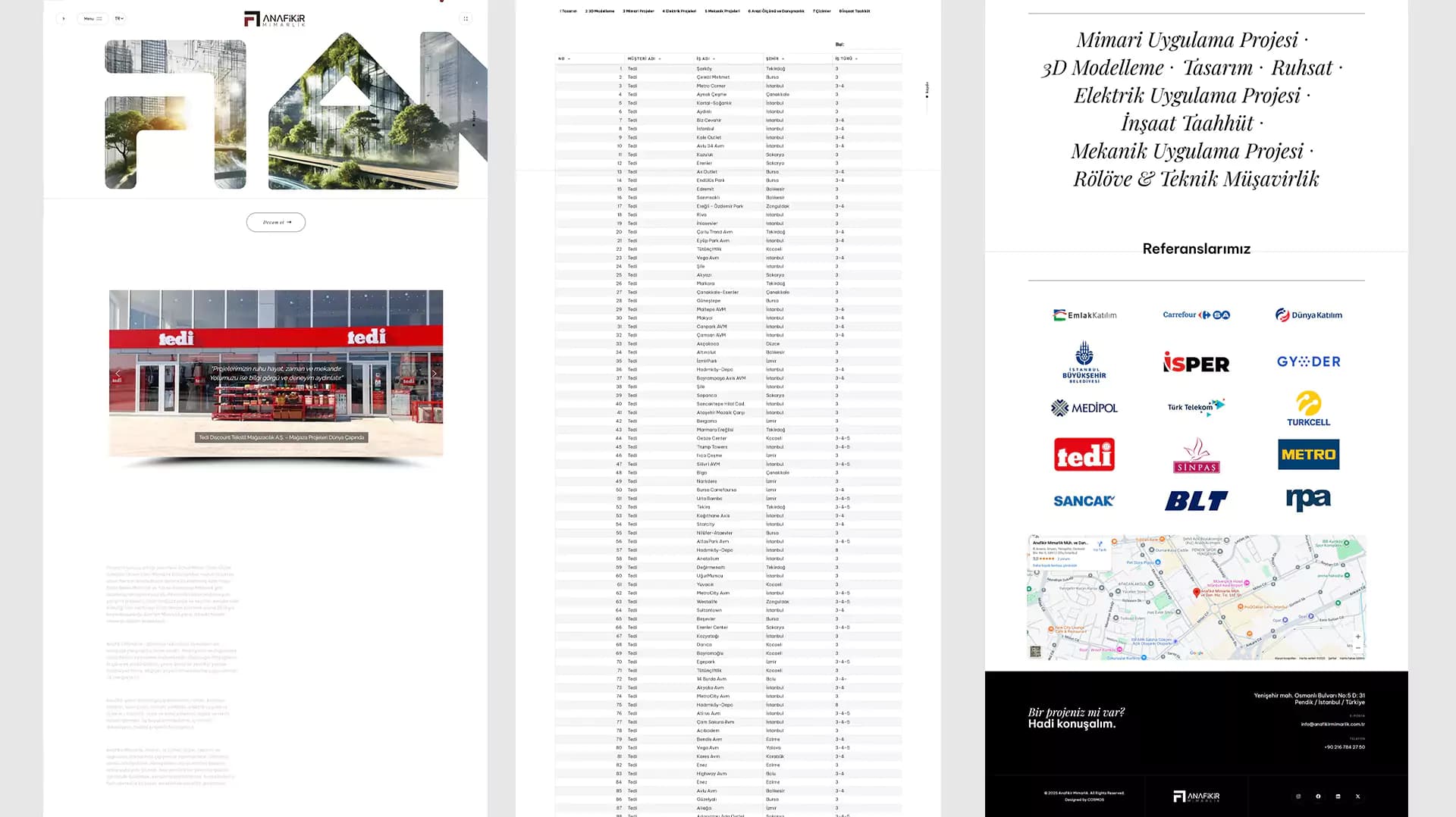
Task: Click the İstanbul Büyükşehir Belediyesi logo
Action: [1084, 362]
